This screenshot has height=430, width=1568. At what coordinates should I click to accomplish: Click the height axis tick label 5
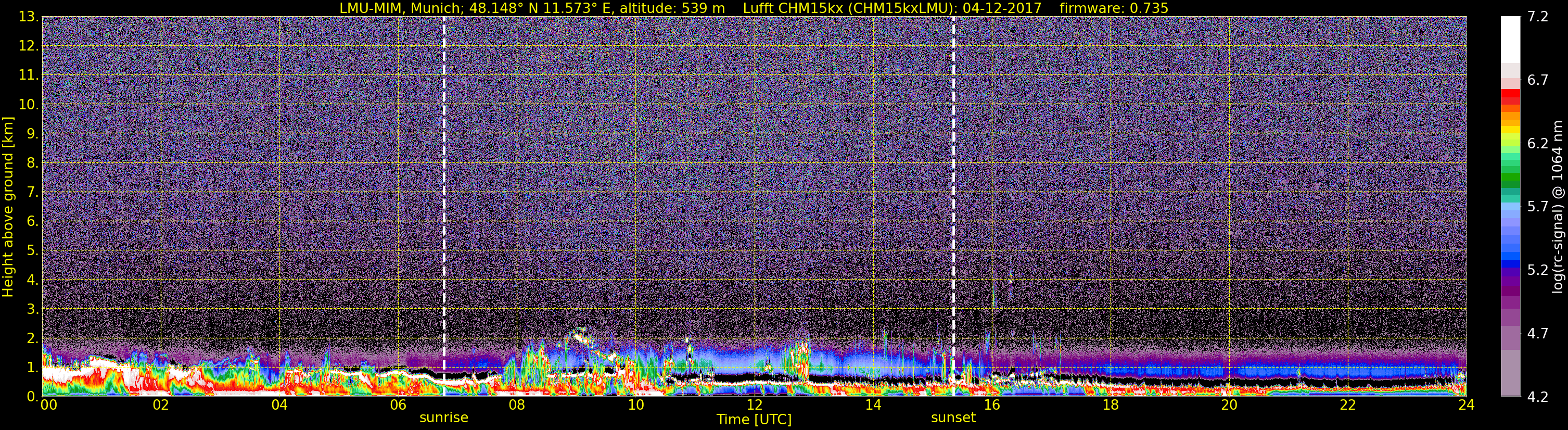click(x=32, y=250)
